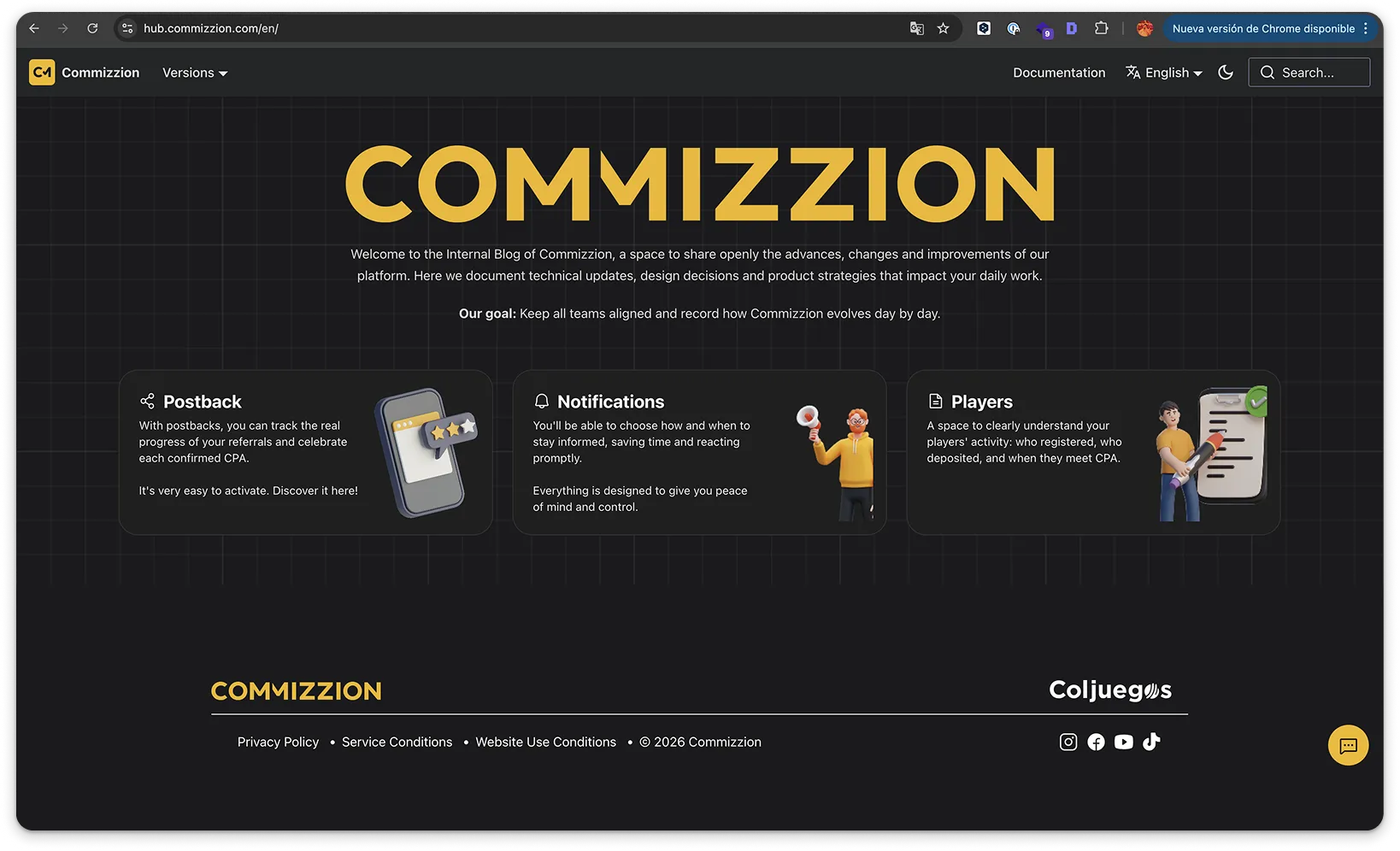
Task: Open the Versions dropdown menu
Action: (x=195, y=73)
